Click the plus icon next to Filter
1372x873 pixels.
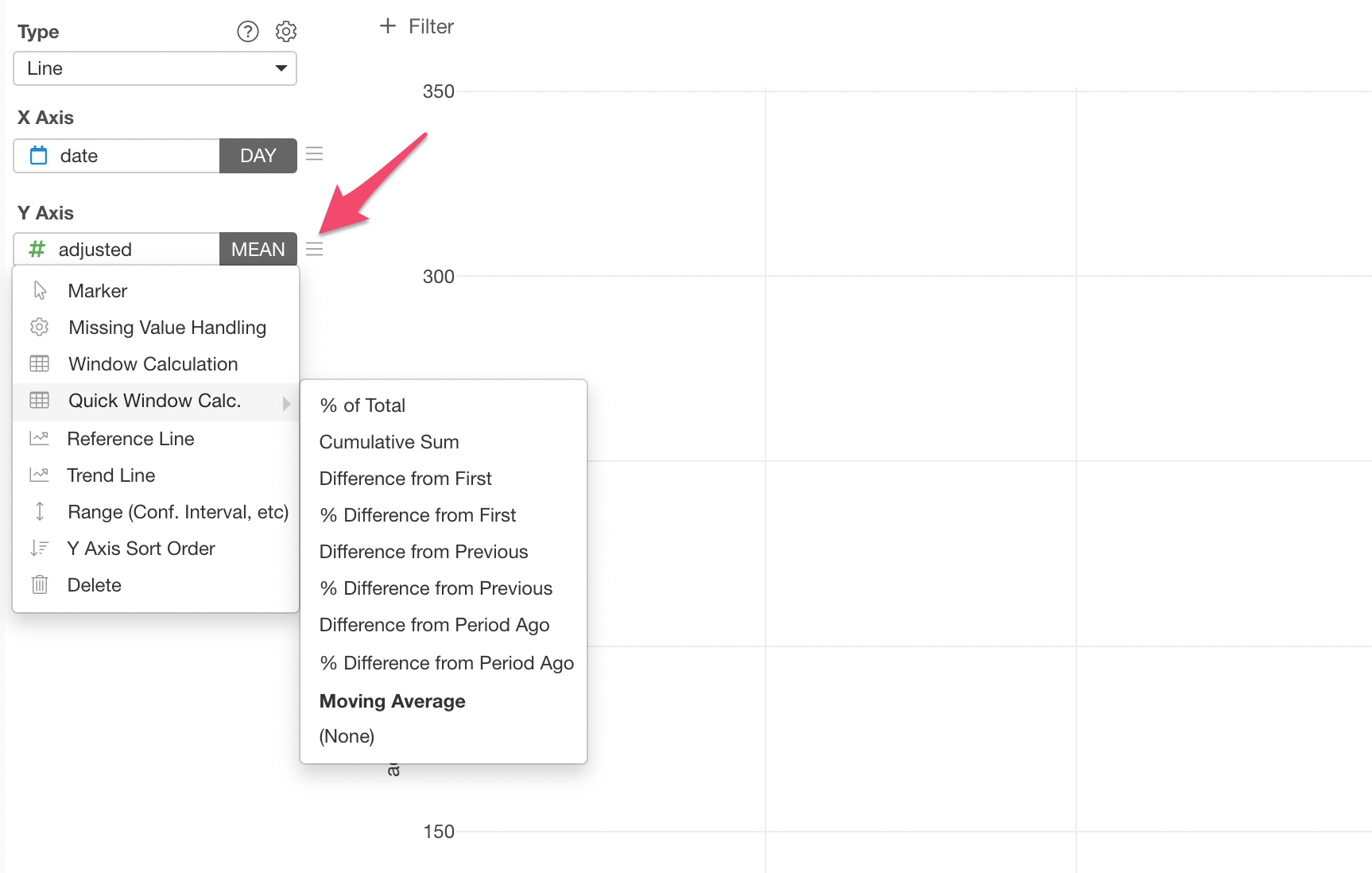point(388,26)
